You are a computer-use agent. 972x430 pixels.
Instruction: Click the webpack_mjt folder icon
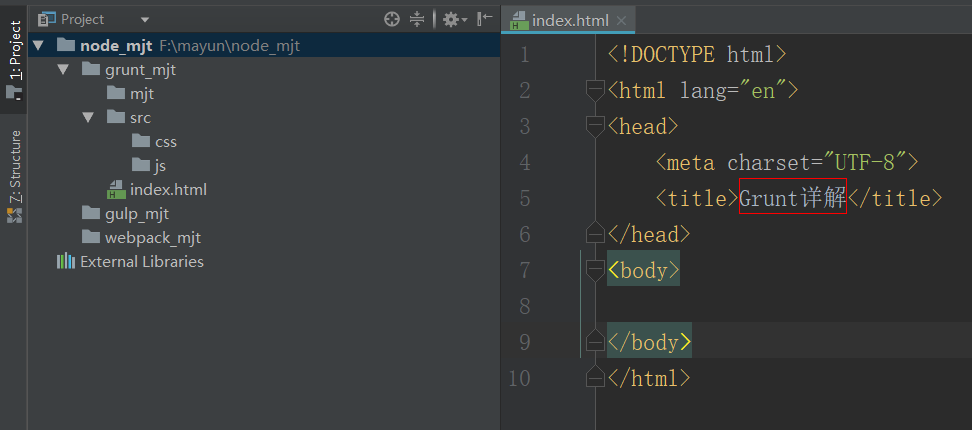[91, 238]
